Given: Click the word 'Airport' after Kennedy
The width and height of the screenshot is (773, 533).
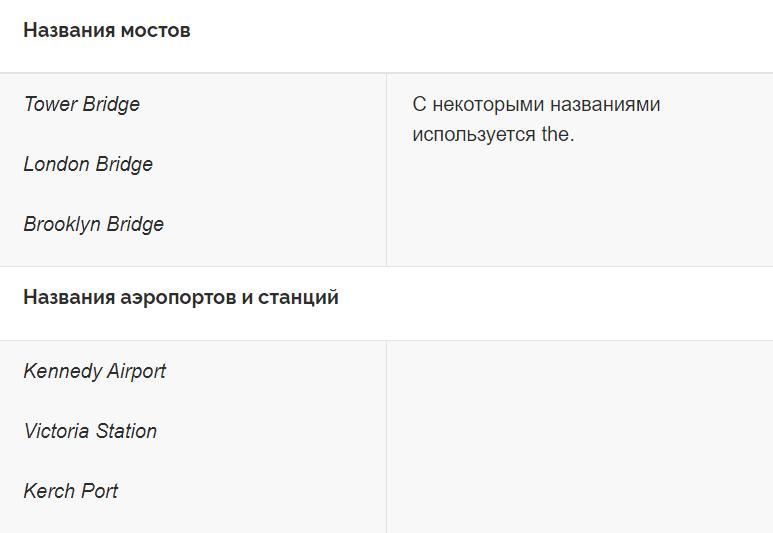Looking at the screenshot, I should [x=137, y=371].
